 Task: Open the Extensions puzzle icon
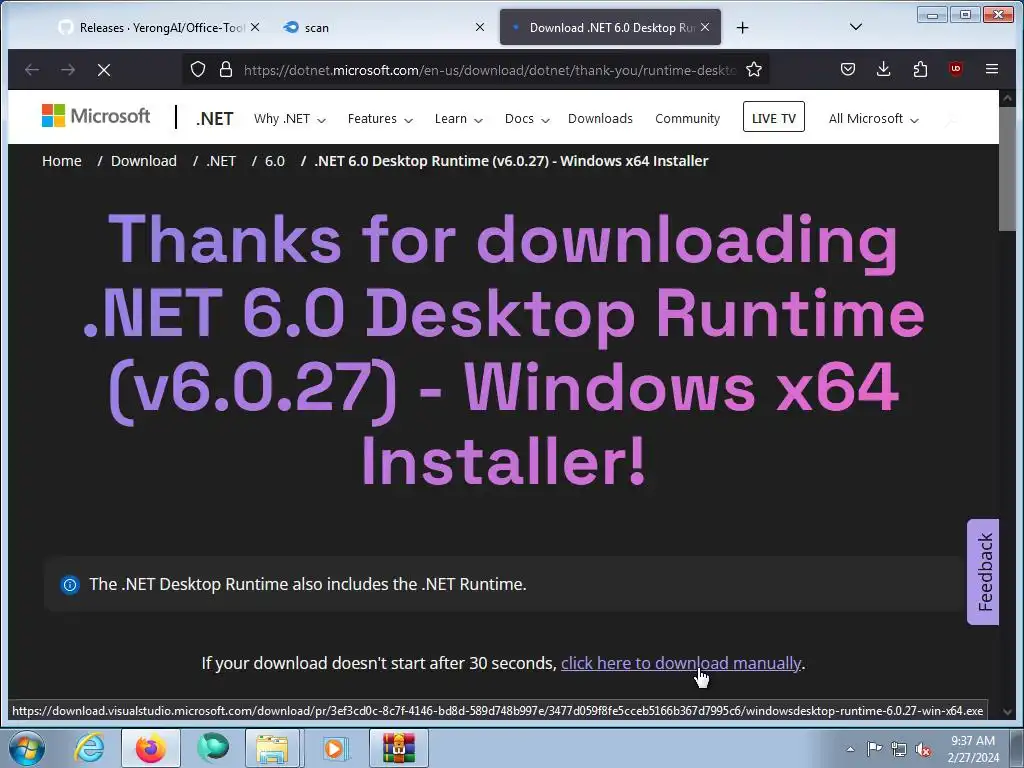click(920, 69)
